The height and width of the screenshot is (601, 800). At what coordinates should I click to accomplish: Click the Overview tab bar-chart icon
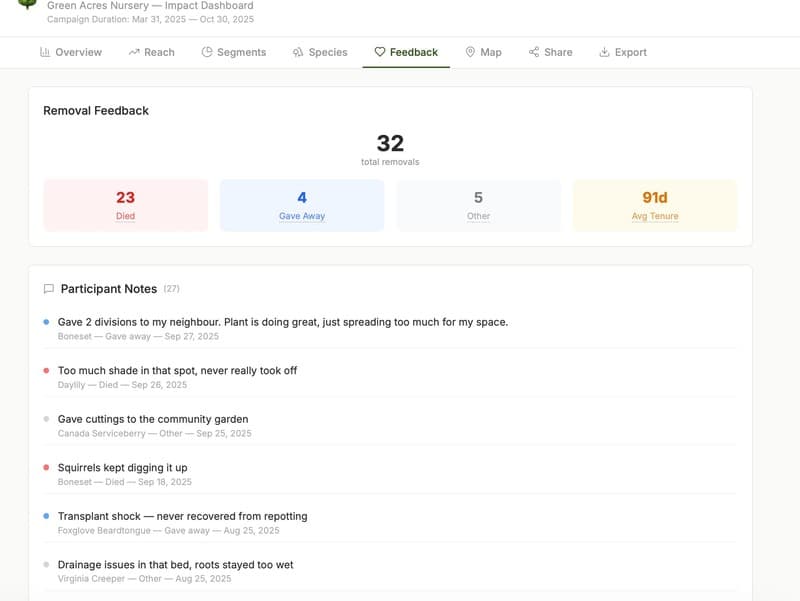[x=45, y=52]
